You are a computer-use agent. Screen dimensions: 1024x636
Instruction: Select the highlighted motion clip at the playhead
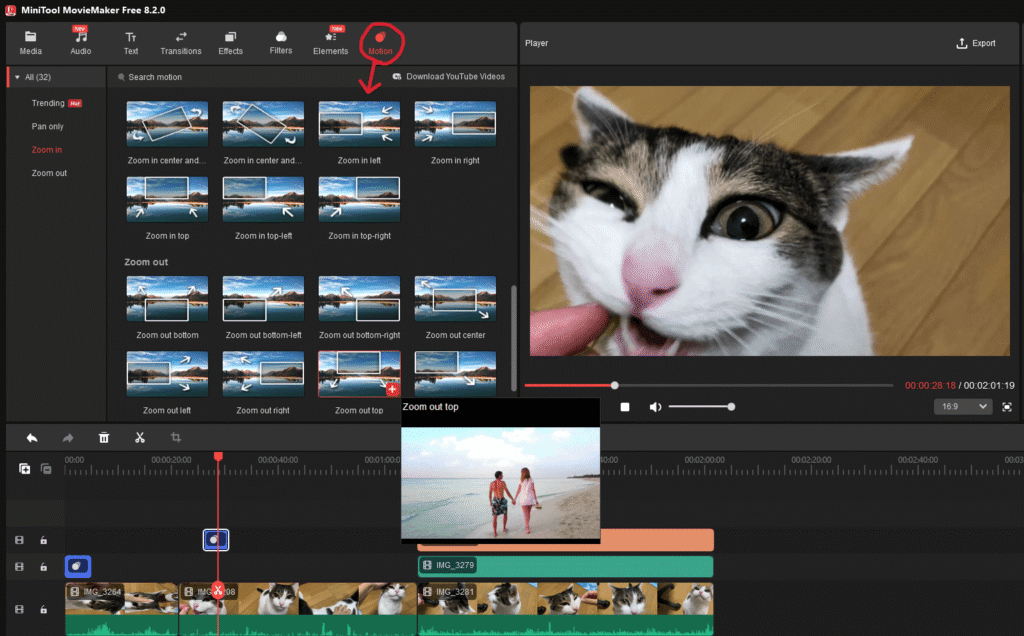click(216, 539)
